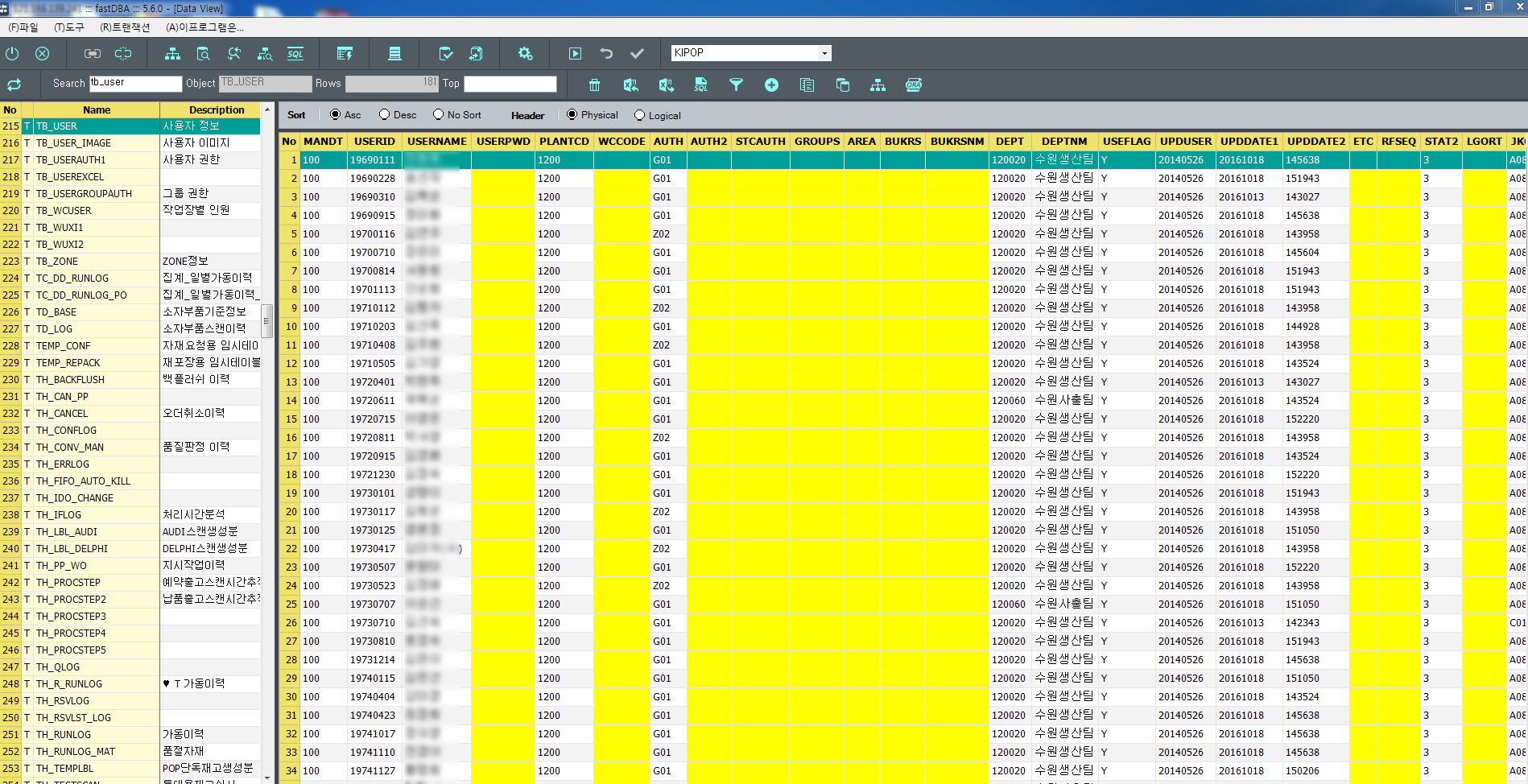1528x784 pixels.
Task: Click the first Excel export icon
Action: coord(630,85)
